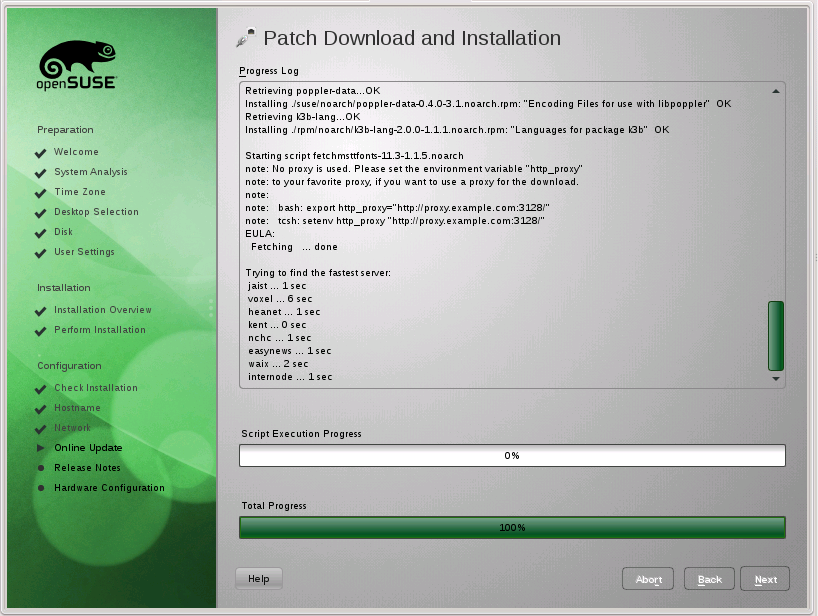This screenshot has width=818, height=616.
Task: Click log entry 'heanet ... 1 sec'
Action: [284, 312]
